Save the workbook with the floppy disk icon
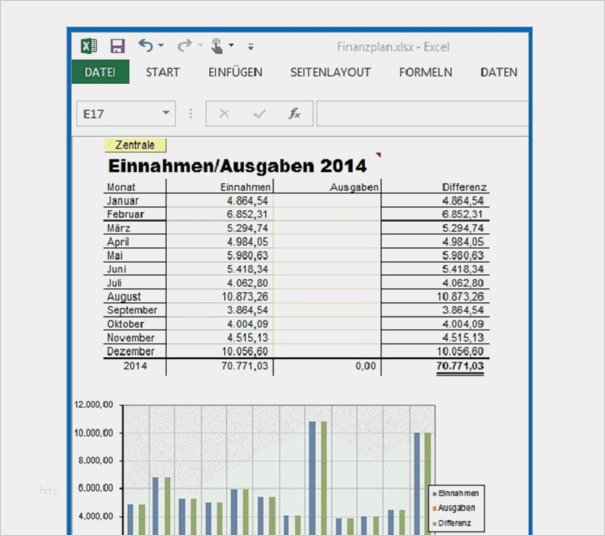 [117, 46]
